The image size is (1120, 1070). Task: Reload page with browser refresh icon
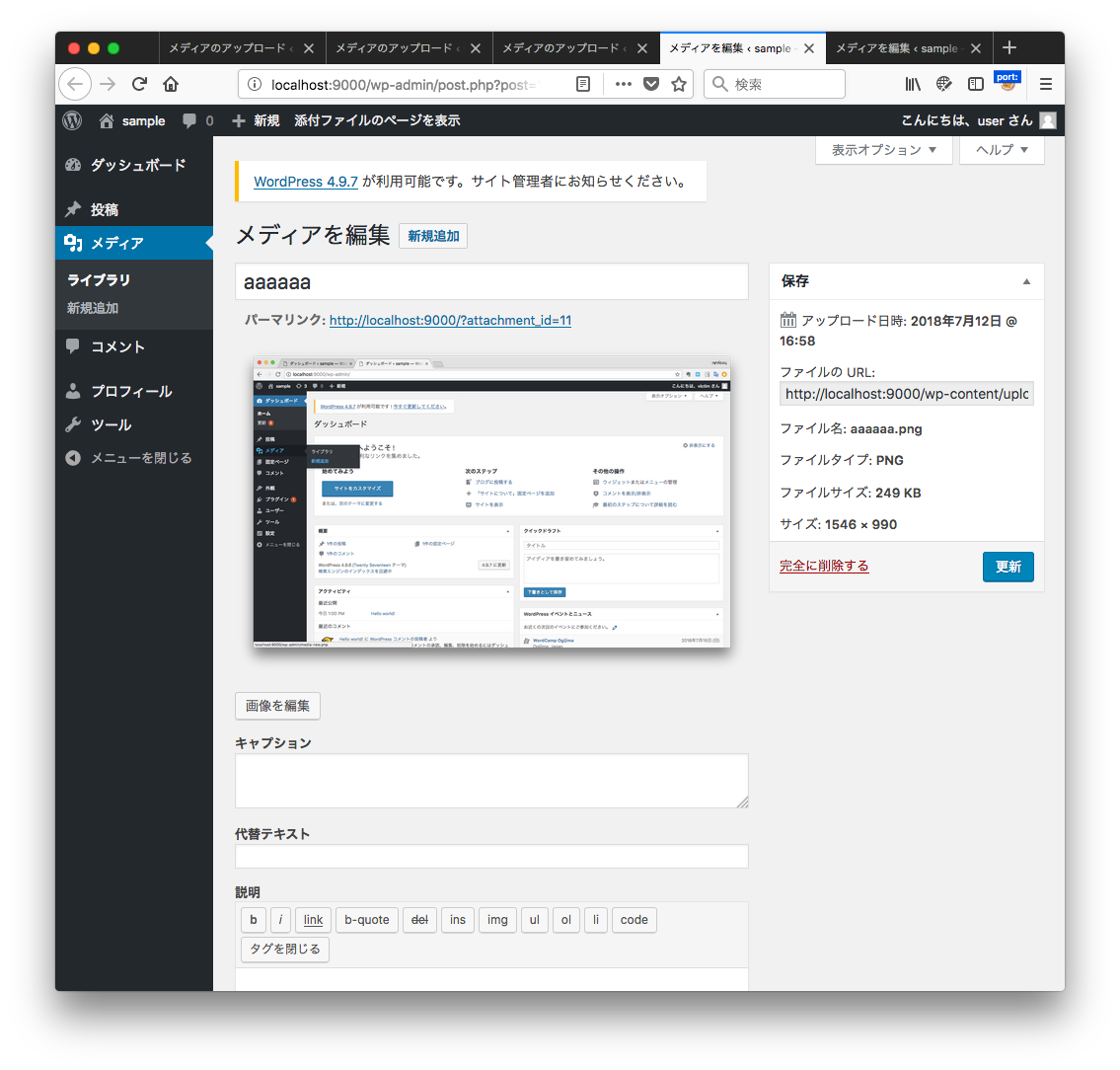point(138,85)
